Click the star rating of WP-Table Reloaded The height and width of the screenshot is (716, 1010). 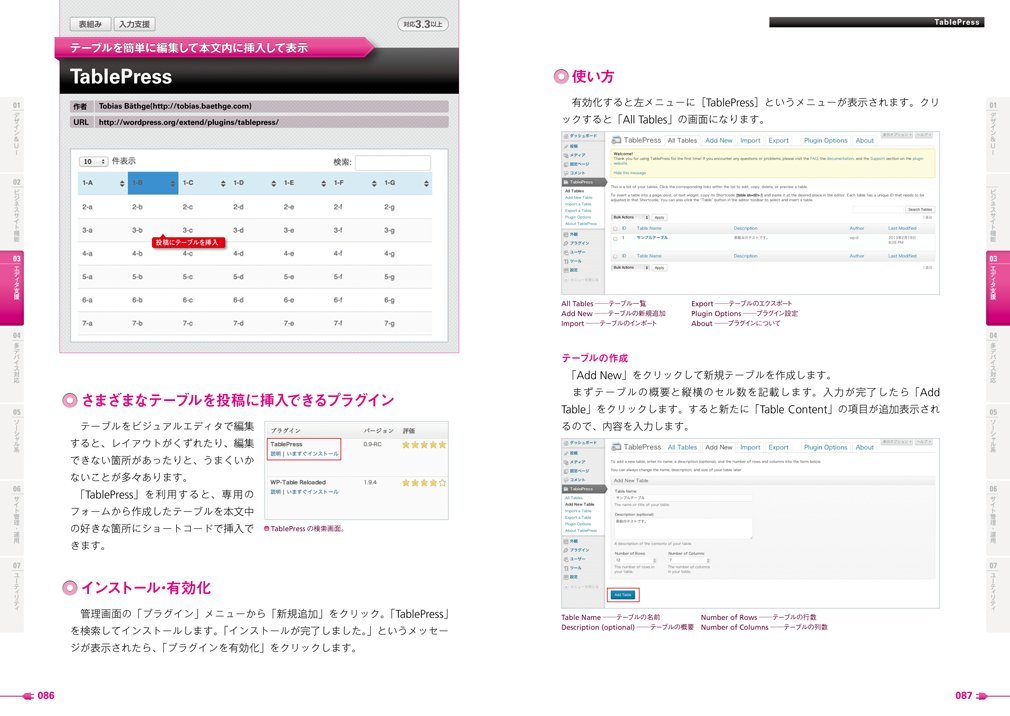click(x=424, y=483)
